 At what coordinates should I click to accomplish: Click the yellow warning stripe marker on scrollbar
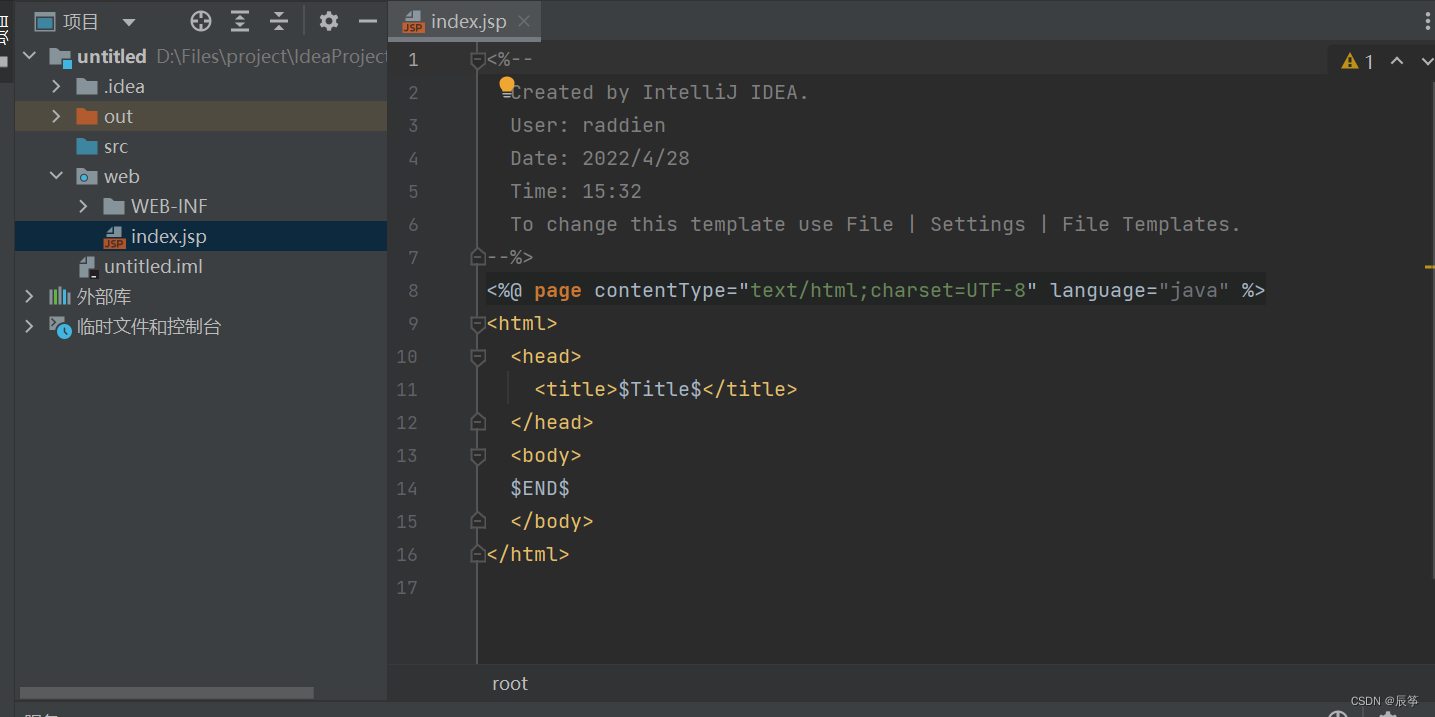(1430, 268)
